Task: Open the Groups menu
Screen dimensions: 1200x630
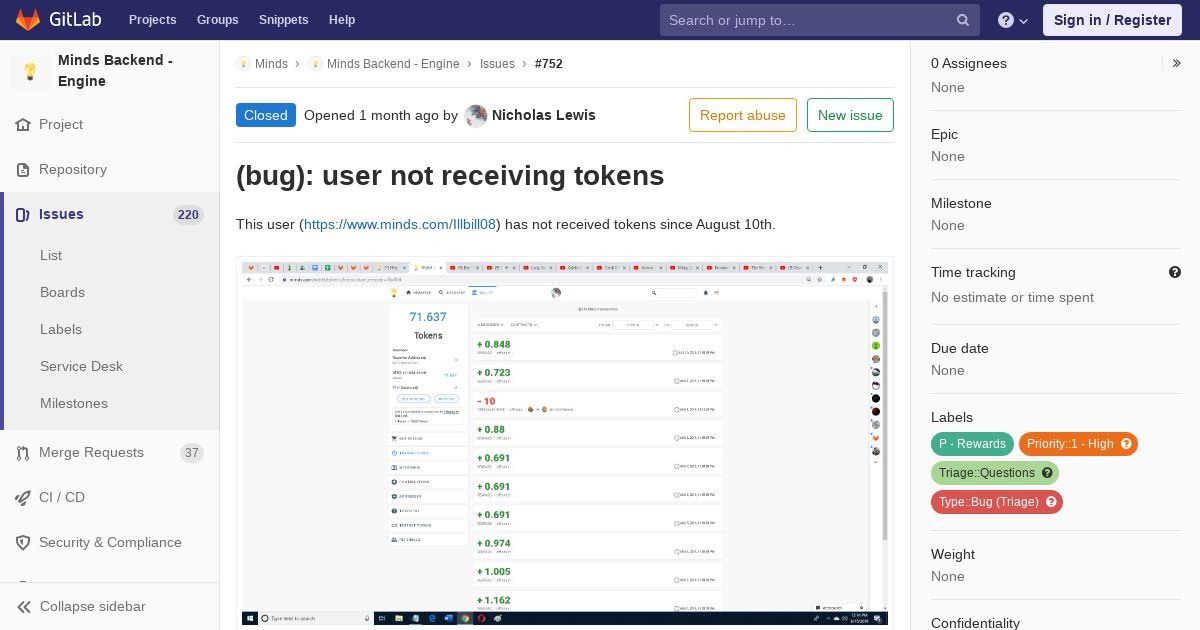Action: [217, 20]
